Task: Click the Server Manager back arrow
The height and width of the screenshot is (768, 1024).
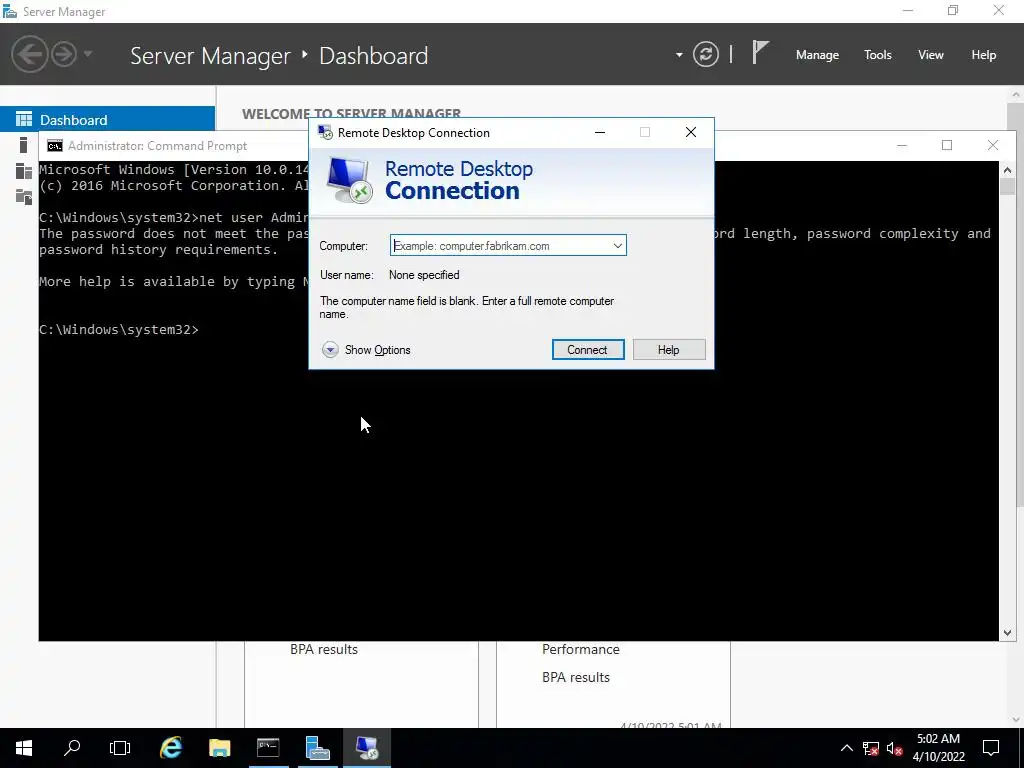Action: coord(30,54)
